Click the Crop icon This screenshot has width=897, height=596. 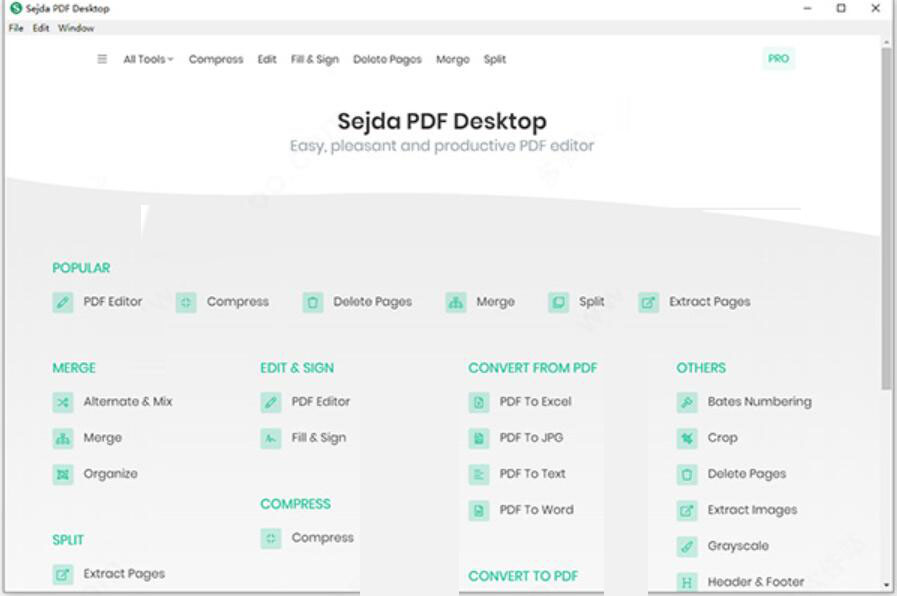687,438
